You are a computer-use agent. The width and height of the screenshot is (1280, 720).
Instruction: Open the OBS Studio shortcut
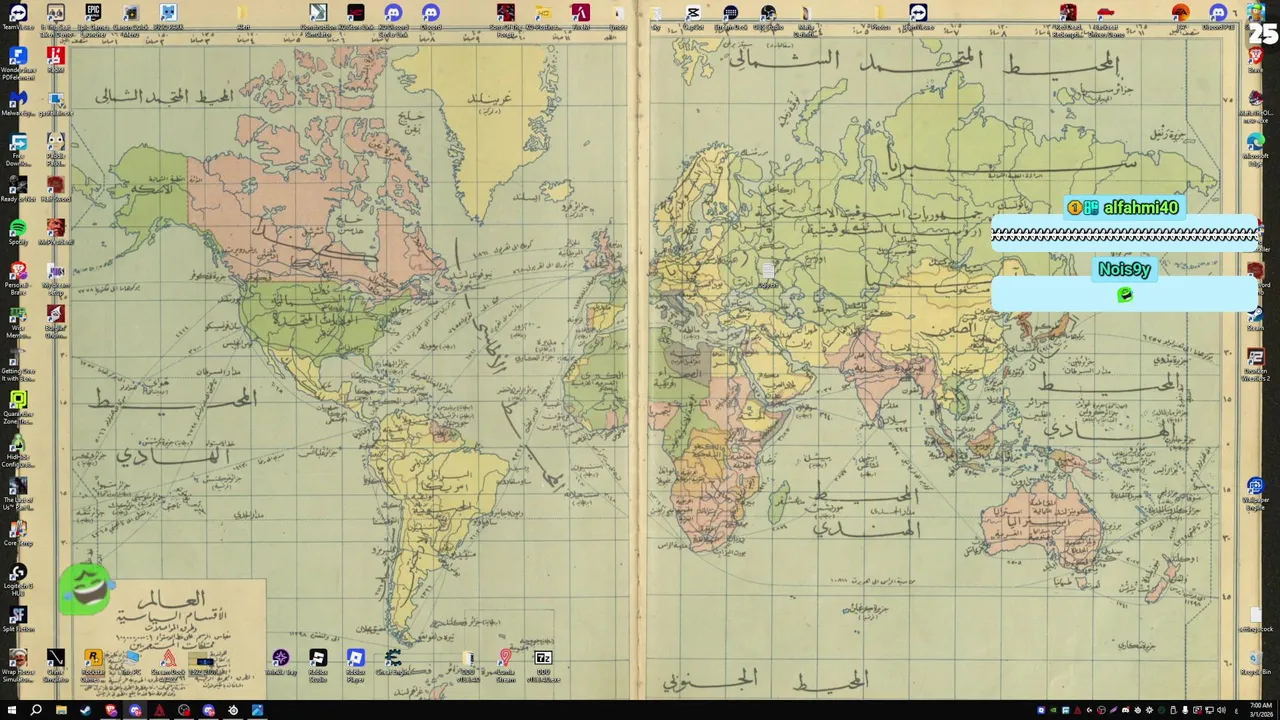tap(768, 16)
